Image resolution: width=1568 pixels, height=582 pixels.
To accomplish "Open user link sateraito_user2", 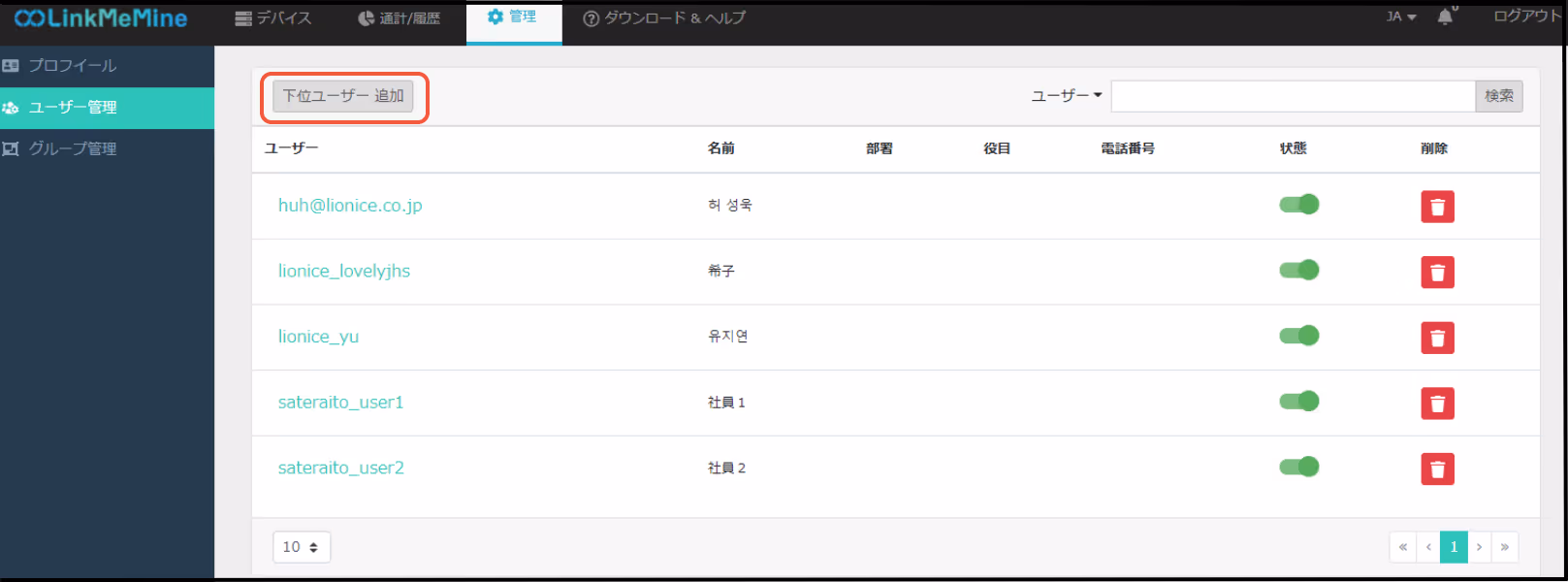I will pyautogui.click(x=340, y=468).
